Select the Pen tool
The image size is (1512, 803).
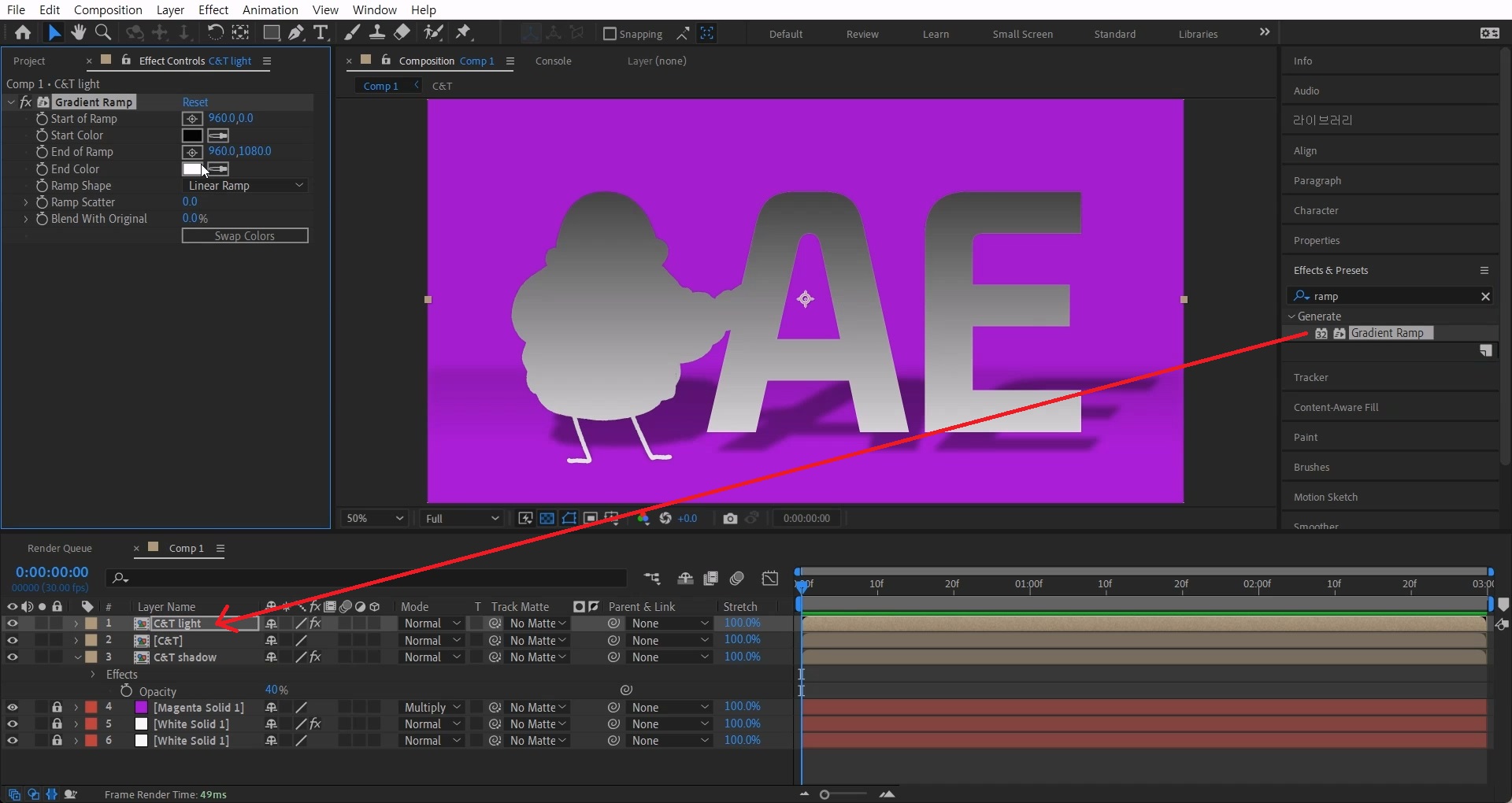pyautogui.click(x=296, y=32)
